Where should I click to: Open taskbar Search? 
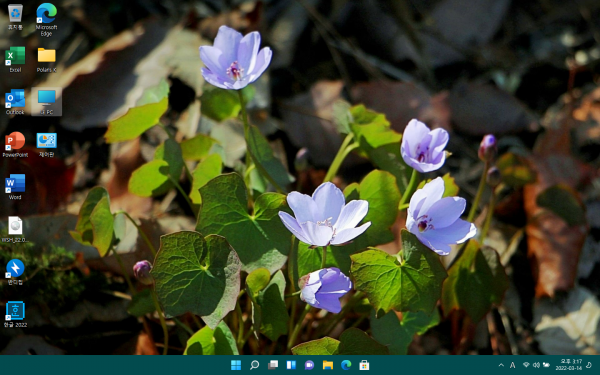click(x=254, y=365)
